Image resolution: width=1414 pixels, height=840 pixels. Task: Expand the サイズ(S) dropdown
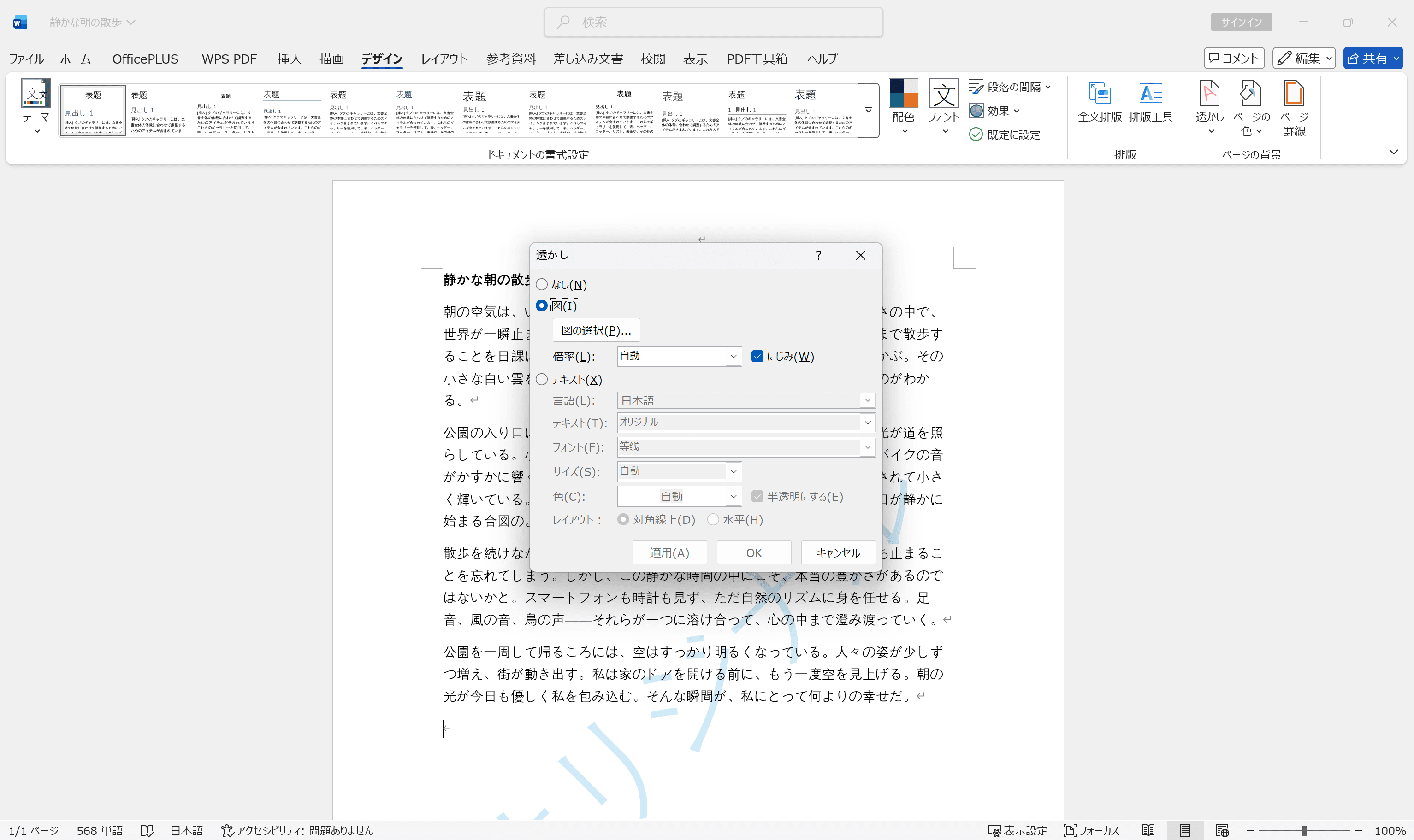click(734, 471)
